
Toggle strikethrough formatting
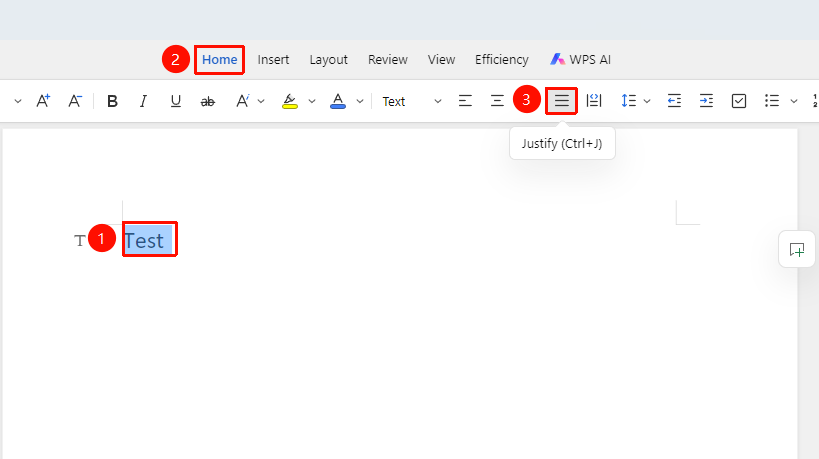coord(207,102)
